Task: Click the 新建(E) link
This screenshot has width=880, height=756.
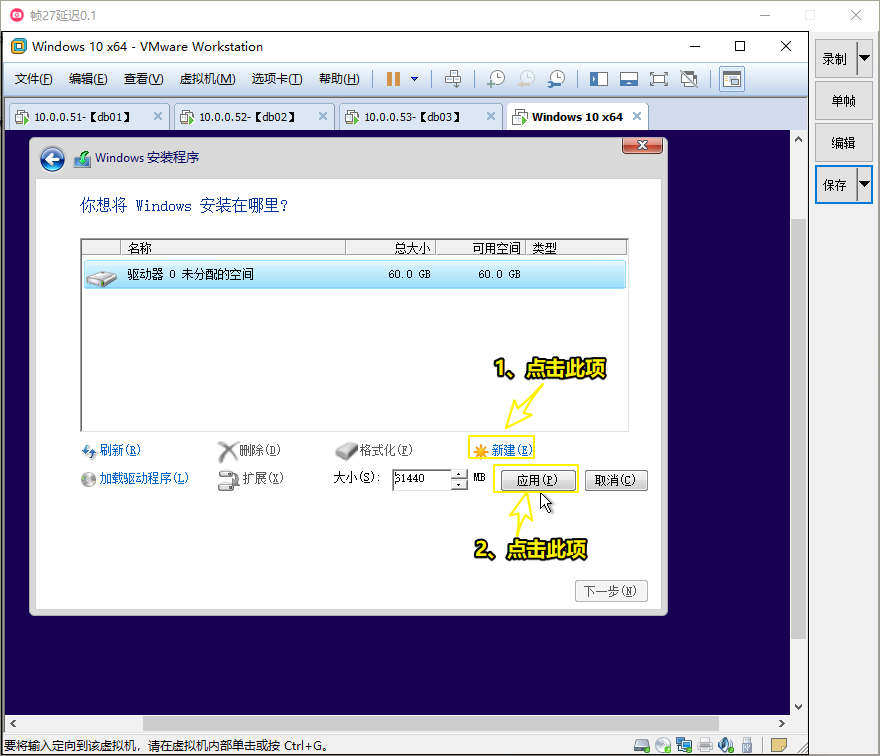Action: pos(502,450)
